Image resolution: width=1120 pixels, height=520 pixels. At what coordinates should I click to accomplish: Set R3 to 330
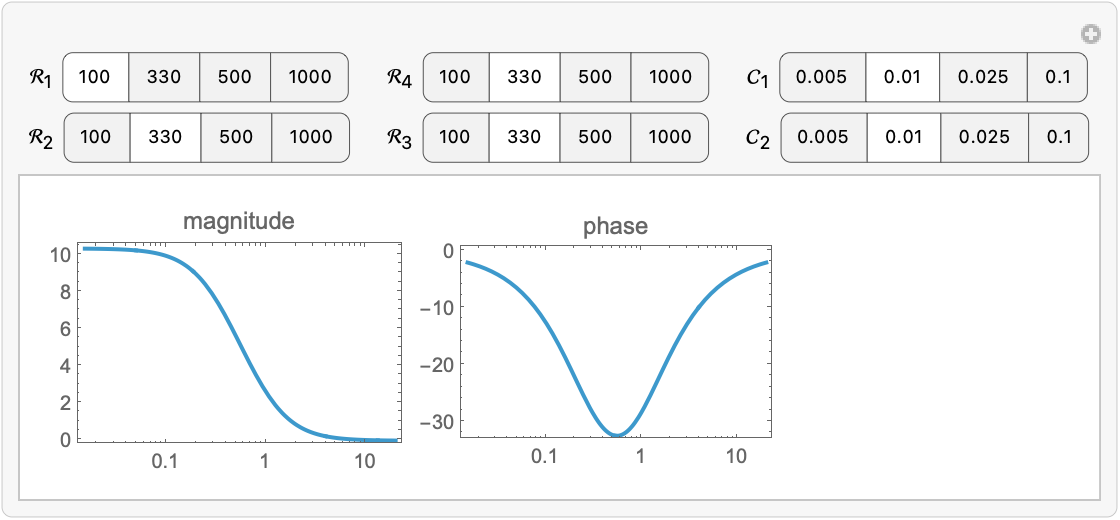click(x=524, y=137)
